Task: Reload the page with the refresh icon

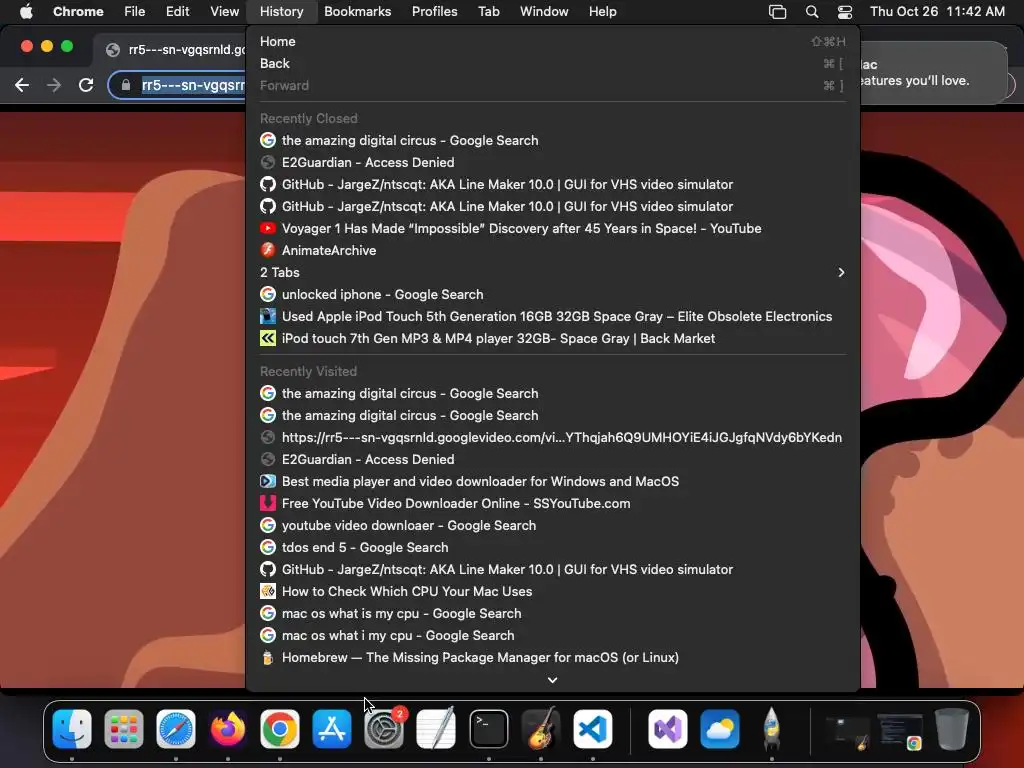Action: tap(86, 85)
